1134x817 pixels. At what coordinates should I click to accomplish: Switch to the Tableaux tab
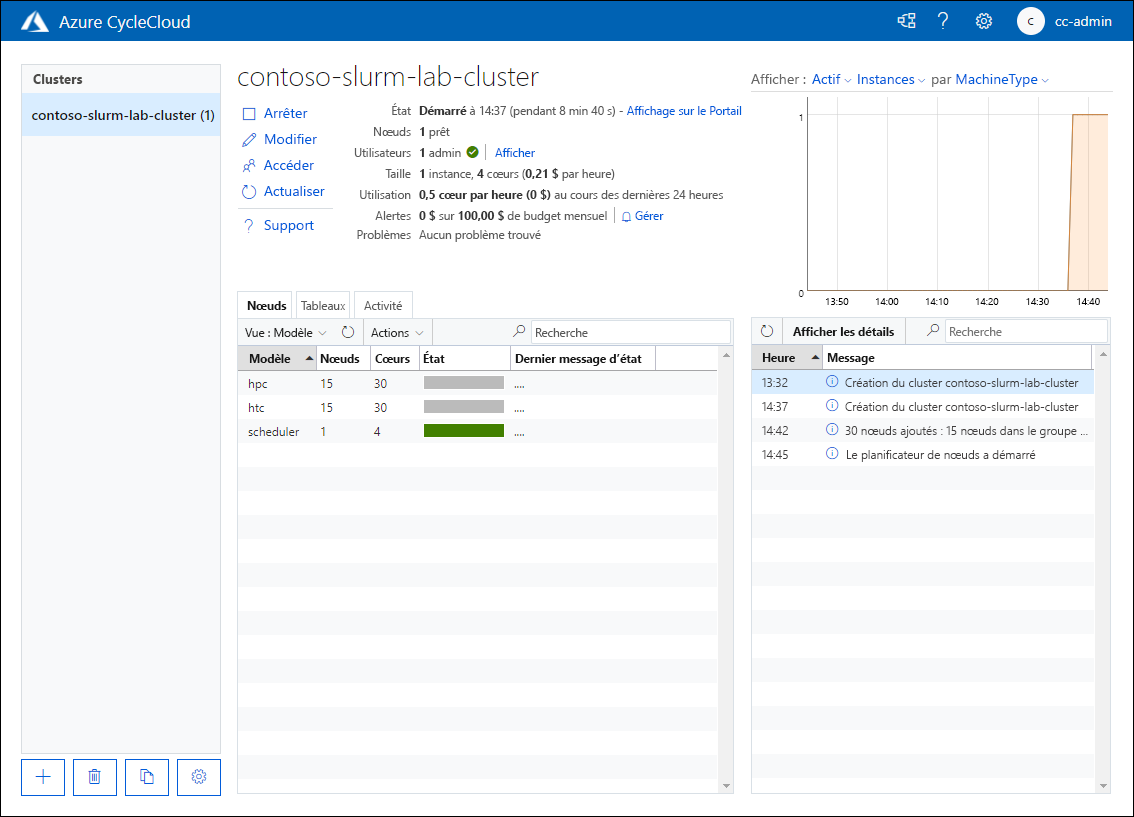pos(322,304)
